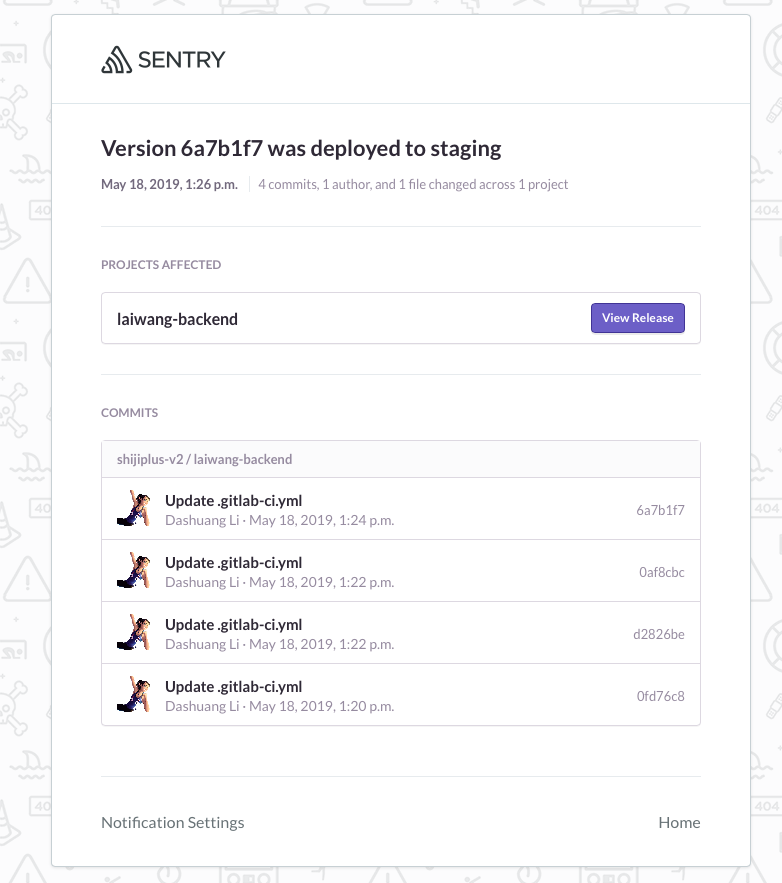Click the 4 commits summary text
Image resolution: width=782 pixels, height=883 pixels.
tap(413, 184)
